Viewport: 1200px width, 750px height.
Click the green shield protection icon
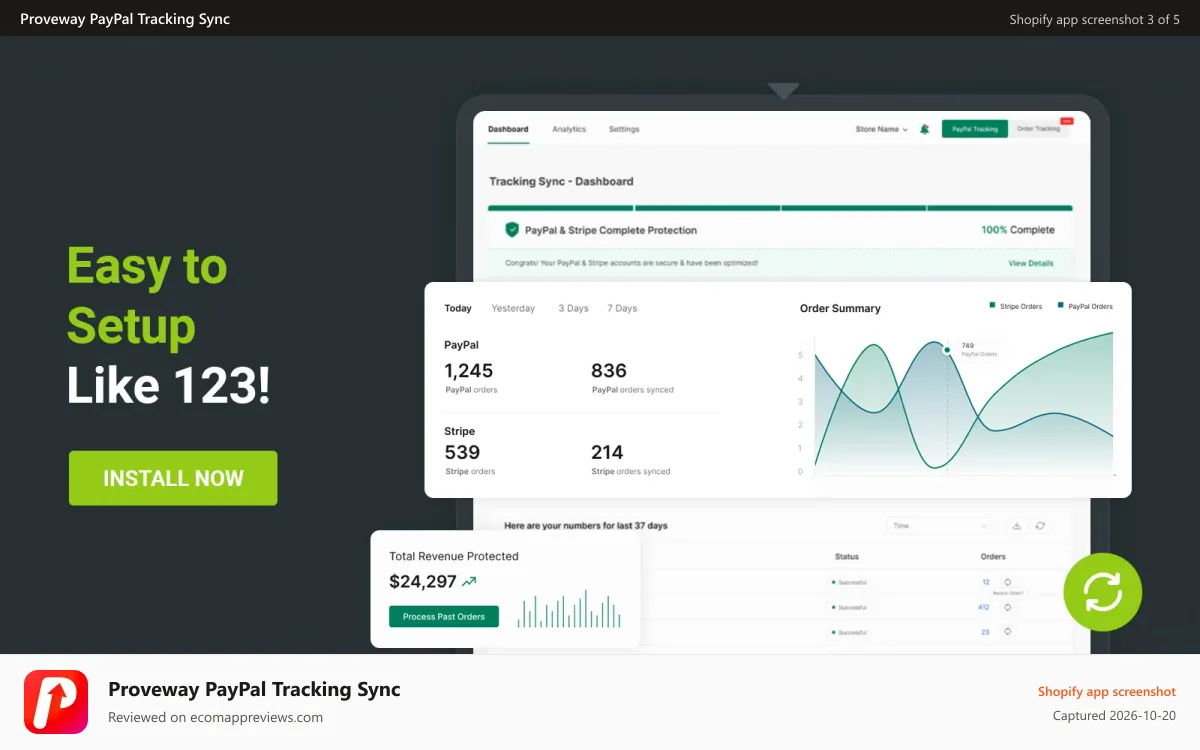click(512, 229)
